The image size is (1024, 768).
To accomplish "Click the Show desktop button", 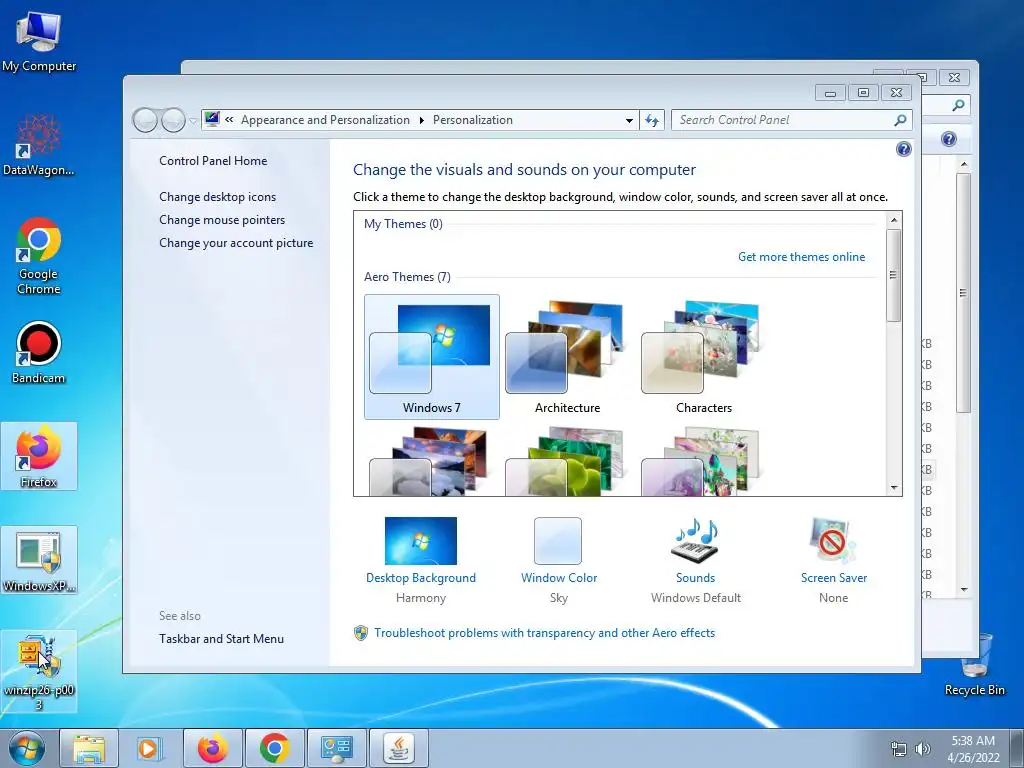I will [1017, 748].
